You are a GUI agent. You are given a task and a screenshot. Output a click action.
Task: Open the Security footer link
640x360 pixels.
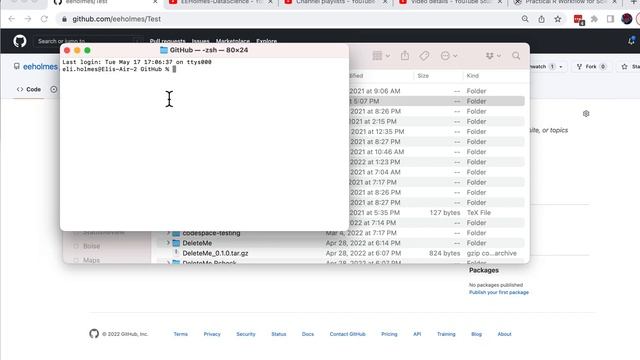(246, 334)
